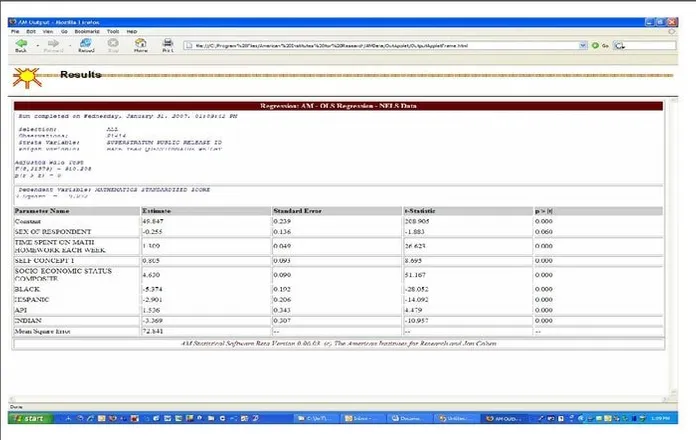Click the Stop loading icon

pyautogui.click(x=113, y=43)
